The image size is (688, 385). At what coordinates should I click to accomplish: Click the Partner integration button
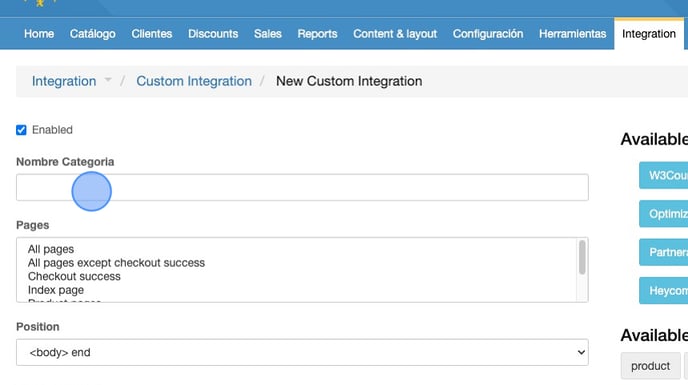click(663, 252)
